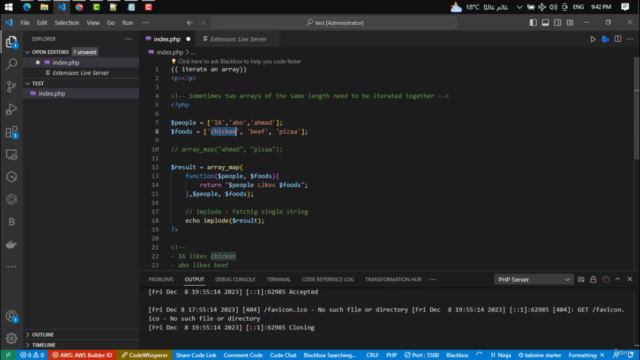Expand additional menu bar items ellipsis

pos(145,23)
